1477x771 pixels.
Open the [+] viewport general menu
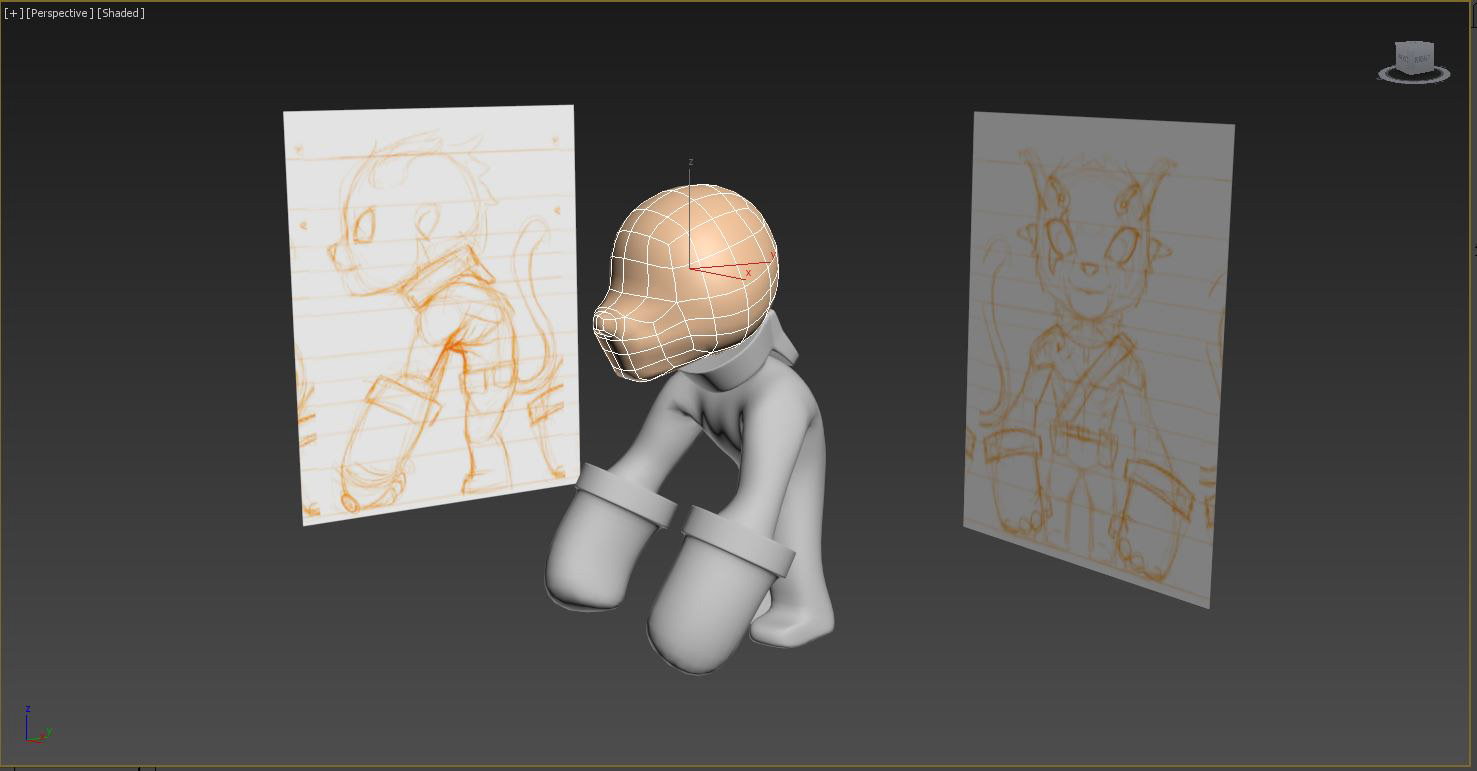click(13, 13)
